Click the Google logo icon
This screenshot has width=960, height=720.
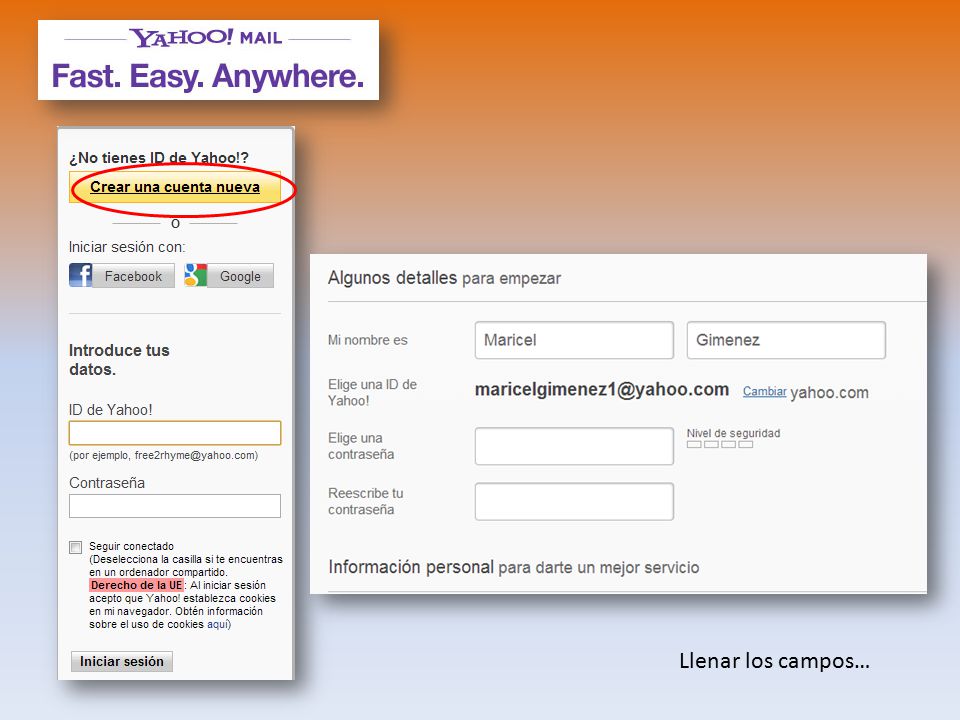(196, 276)
